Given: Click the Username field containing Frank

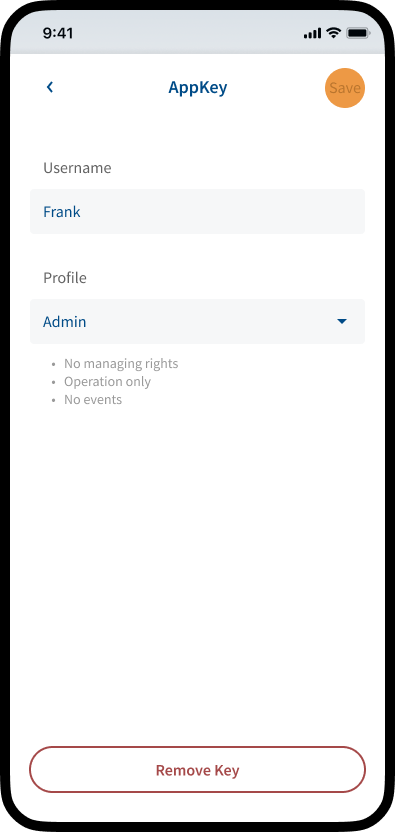Looking at the screenshot, I should pyautogui.click(x=198, y=212).
